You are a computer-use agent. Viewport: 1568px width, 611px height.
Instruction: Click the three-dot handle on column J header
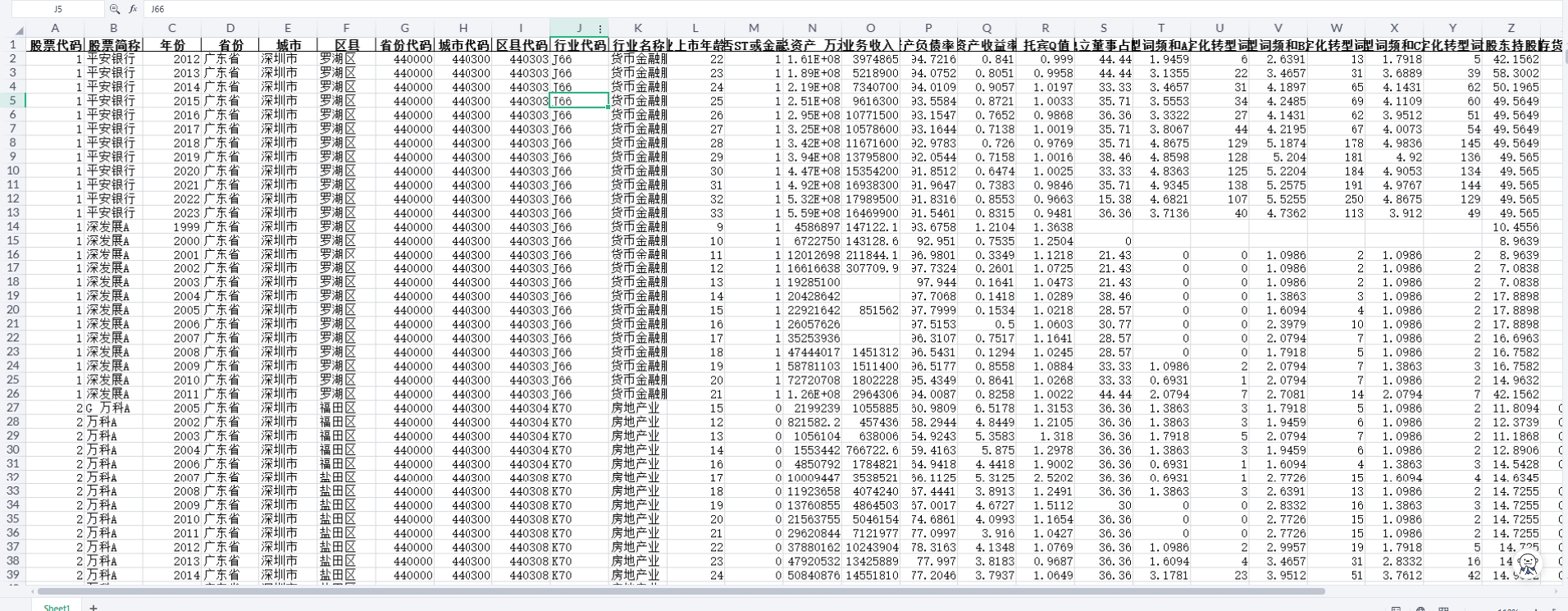(x=600, y=29)
